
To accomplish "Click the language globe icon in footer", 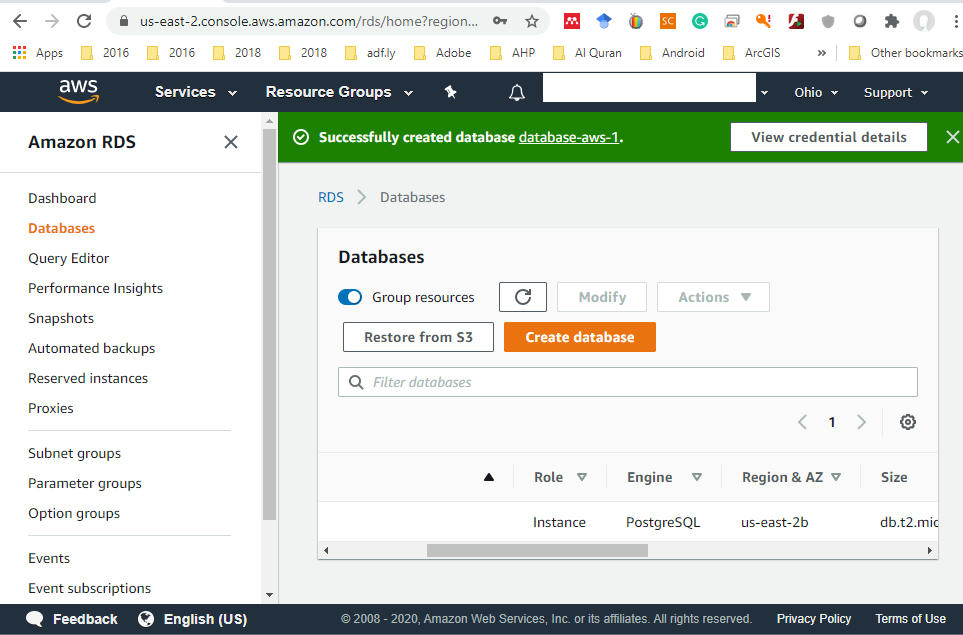I will pyautogui.click(x=146, y=619).
